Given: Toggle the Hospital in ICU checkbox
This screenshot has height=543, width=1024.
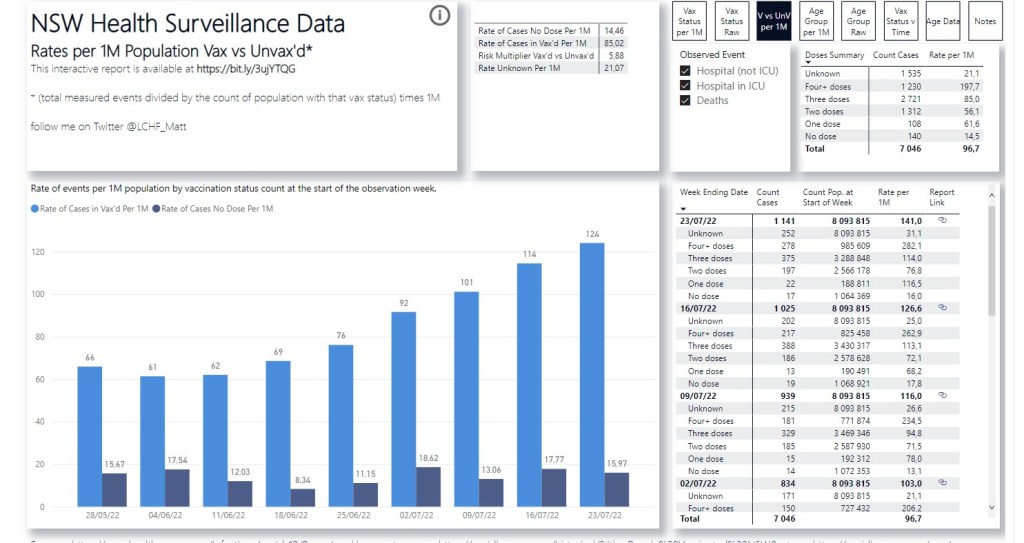Looking at the screenshot, I should point(685,86).
